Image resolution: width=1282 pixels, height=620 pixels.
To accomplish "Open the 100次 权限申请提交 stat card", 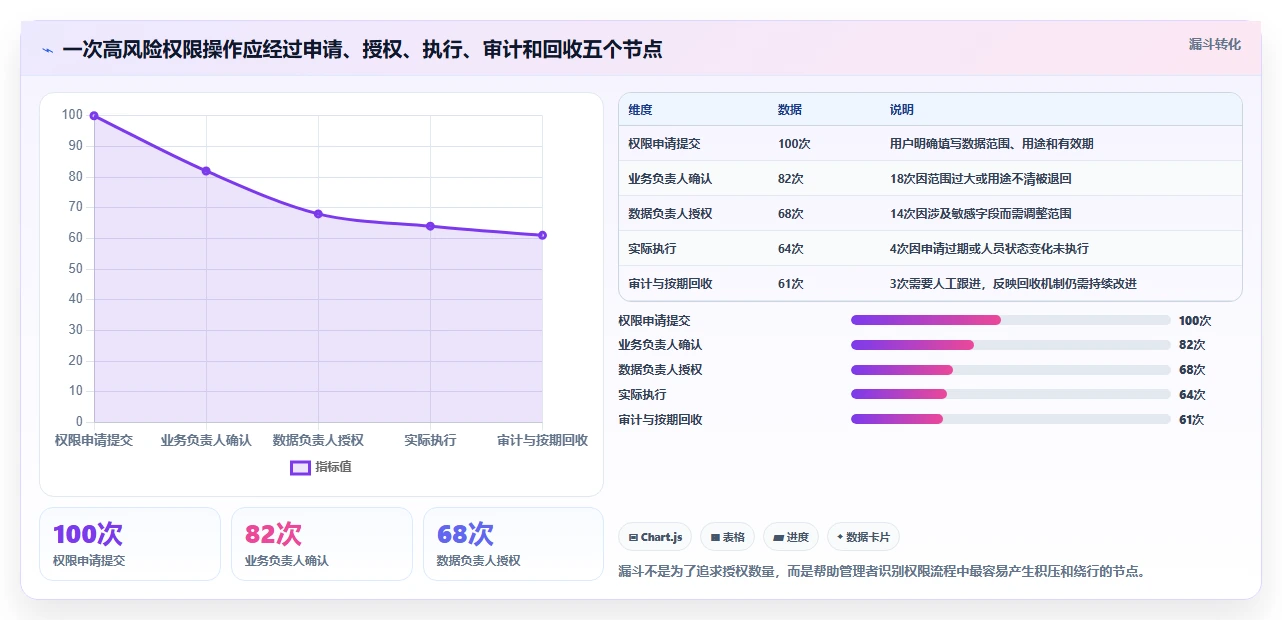I will pos(130,544).
